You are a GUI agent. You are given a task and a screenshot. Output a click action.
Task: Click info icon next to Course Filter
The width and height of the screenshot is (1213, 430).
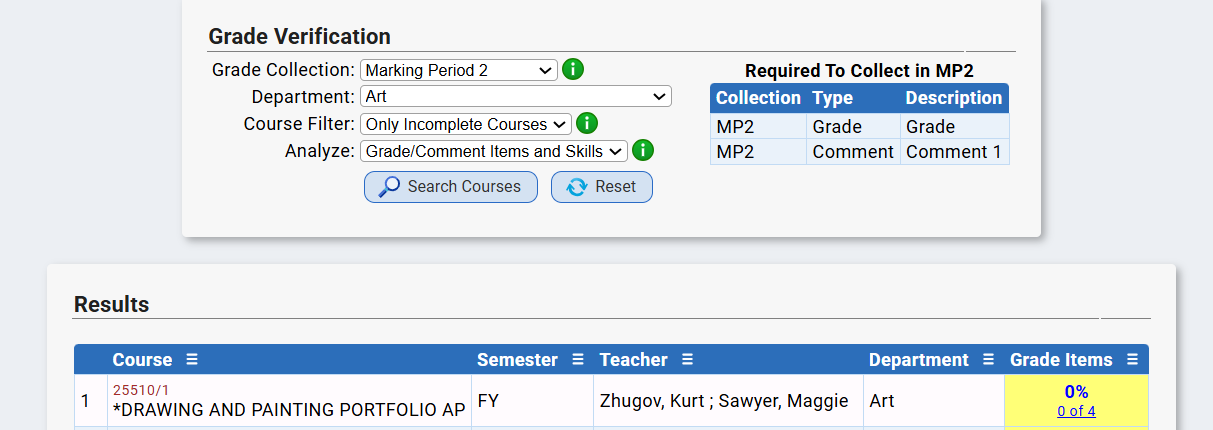point(587,124)
